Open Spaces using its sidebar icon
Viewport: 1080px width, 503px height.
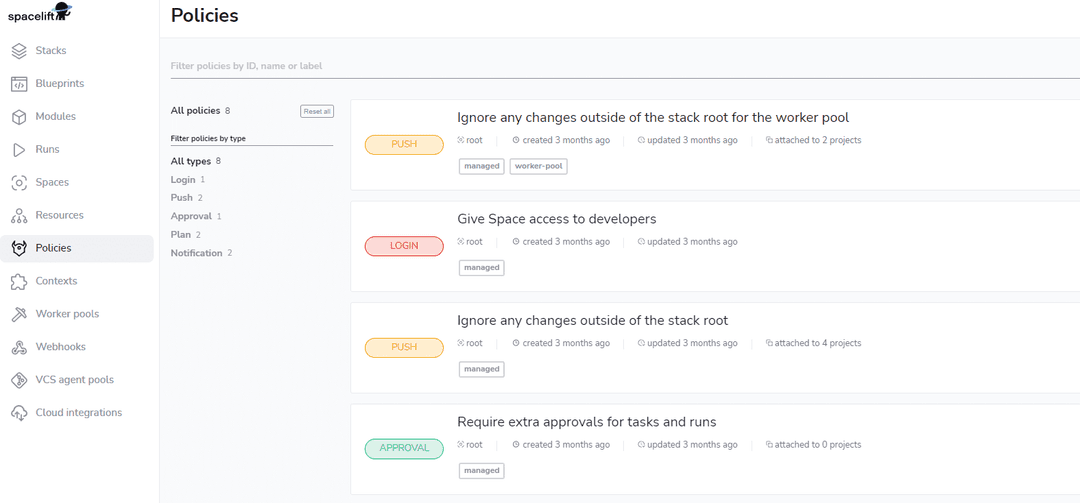pos(19,183)
